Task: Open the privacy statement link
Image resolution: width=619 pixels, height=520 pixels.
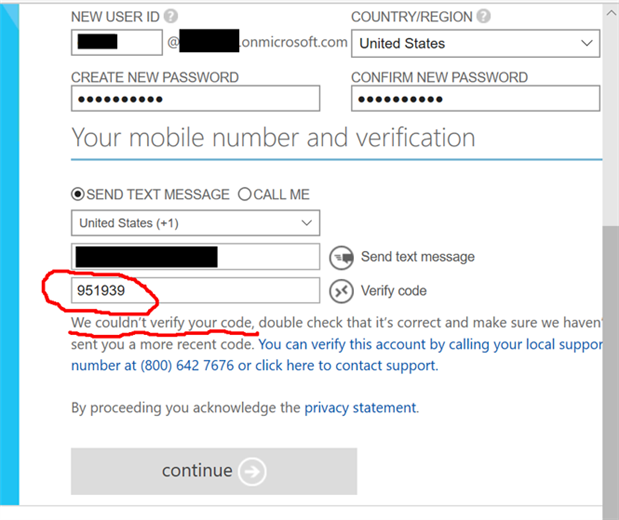Action: pyautogui.click(x=360, y=407)
